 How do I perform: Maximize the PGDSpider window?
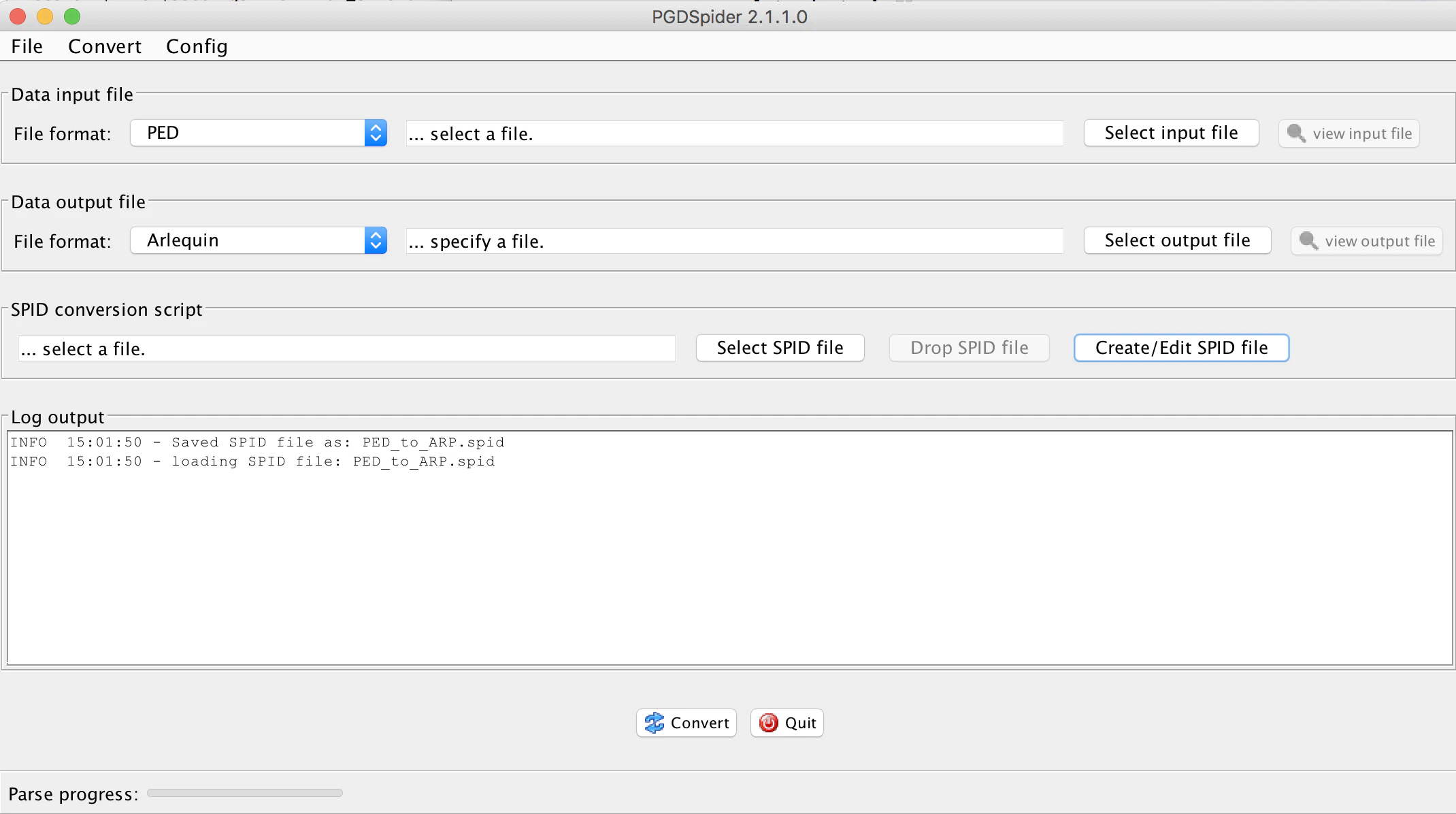click(72, 16)
